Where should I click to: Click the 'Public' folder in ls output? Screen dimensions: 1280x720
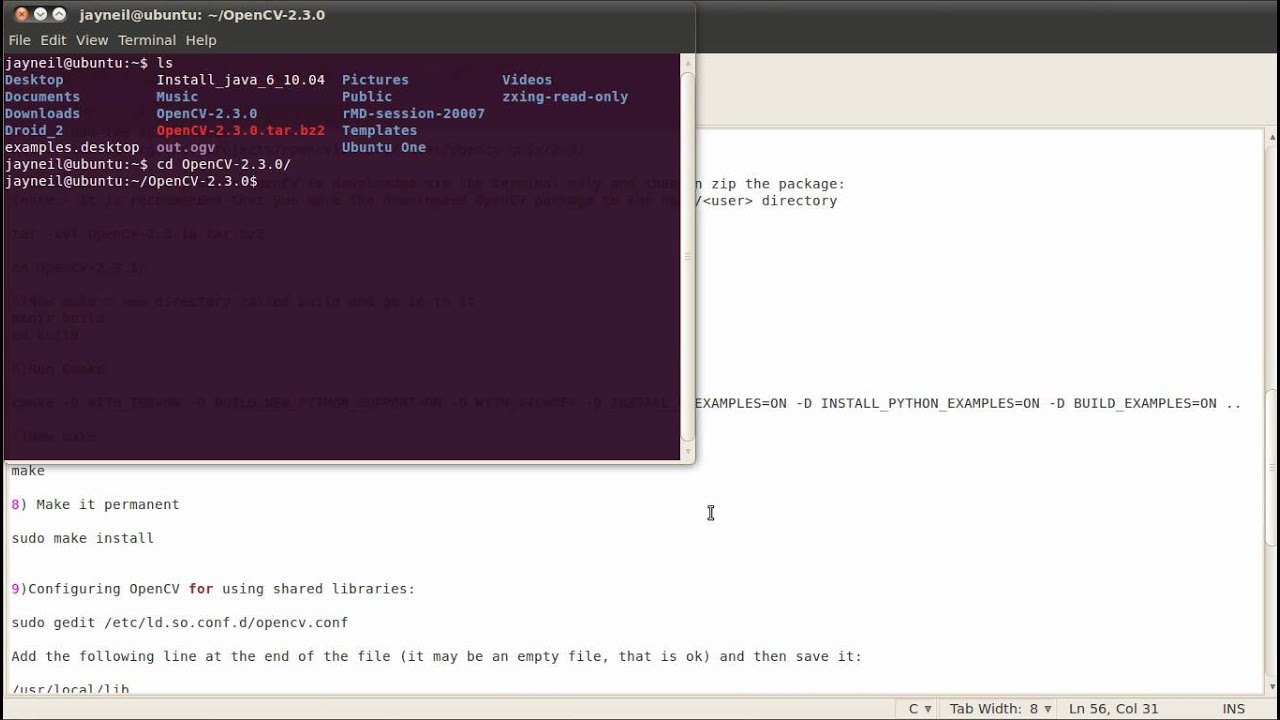(x=367, y=97)
